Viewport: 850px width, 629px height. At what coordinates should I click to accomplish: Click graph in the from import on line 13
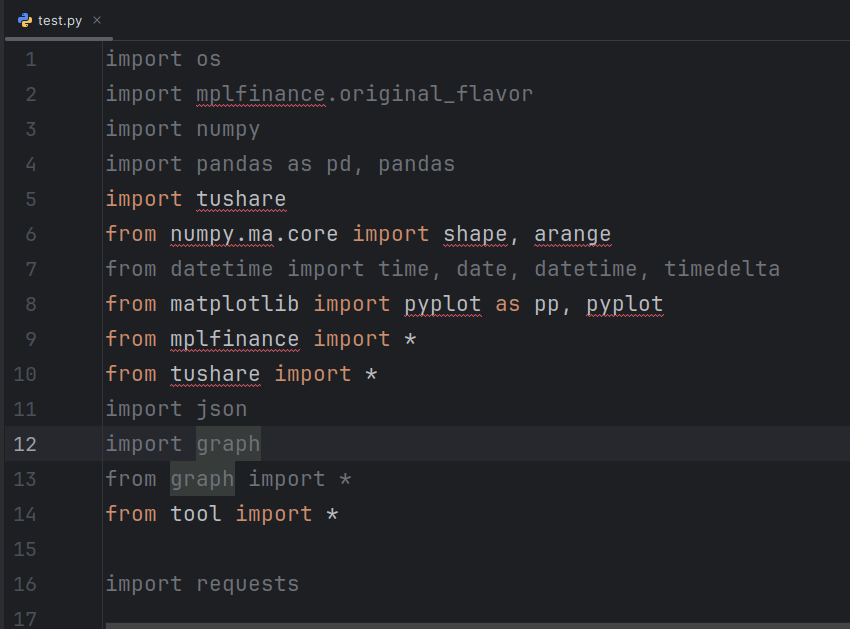tap(202, 478)
